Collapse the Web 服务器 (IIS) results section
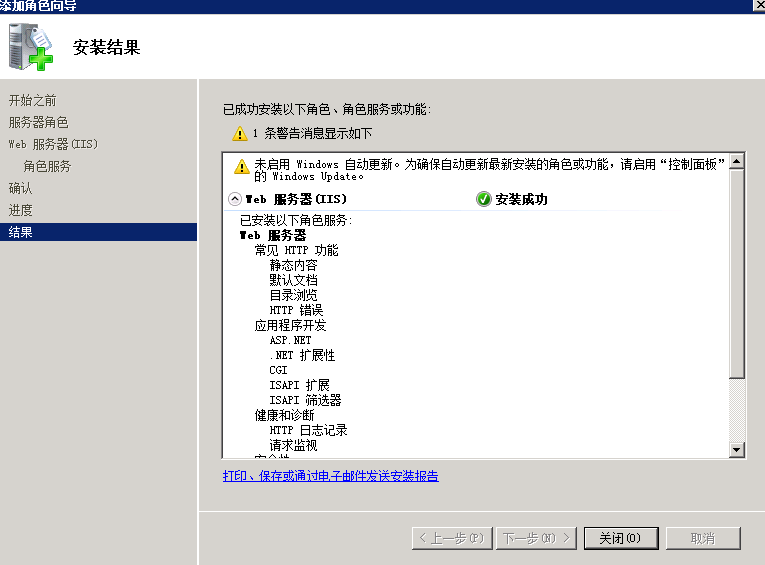Screen dimensions: 765x565 (x=235, y=199)
